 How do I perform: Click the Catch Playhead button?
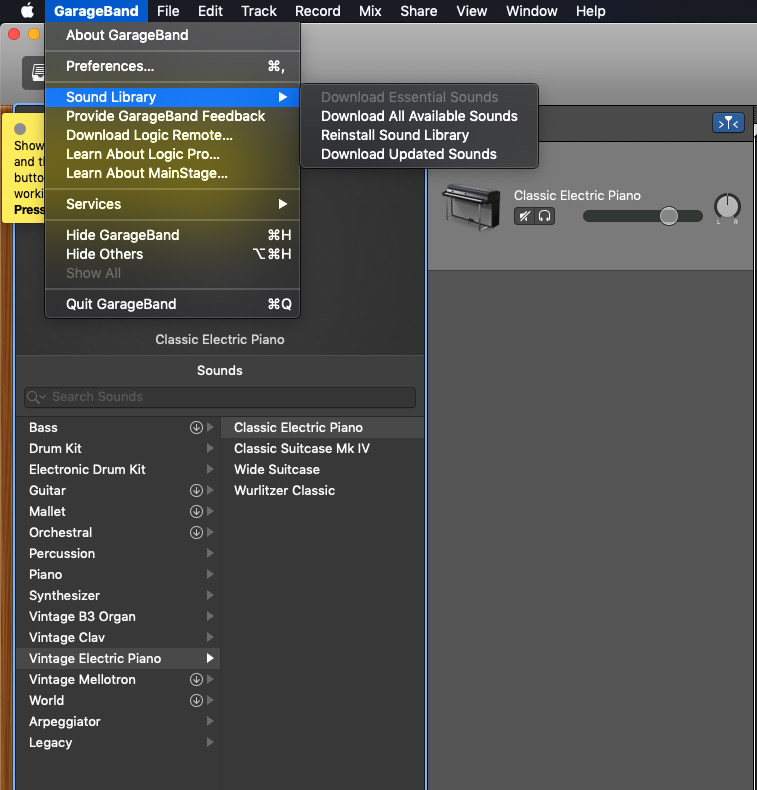coord(728,123)
